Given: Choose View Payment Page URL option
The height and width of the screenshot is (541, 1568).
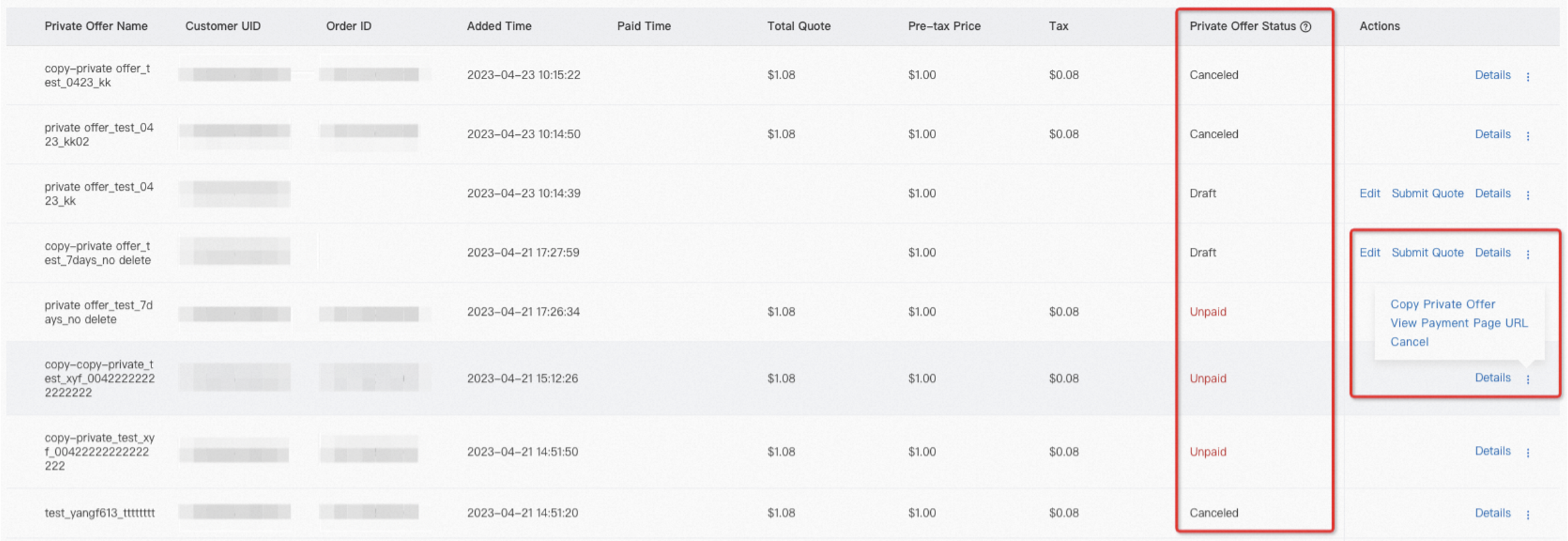Looking at the screenshot, I should point(1459,323).
